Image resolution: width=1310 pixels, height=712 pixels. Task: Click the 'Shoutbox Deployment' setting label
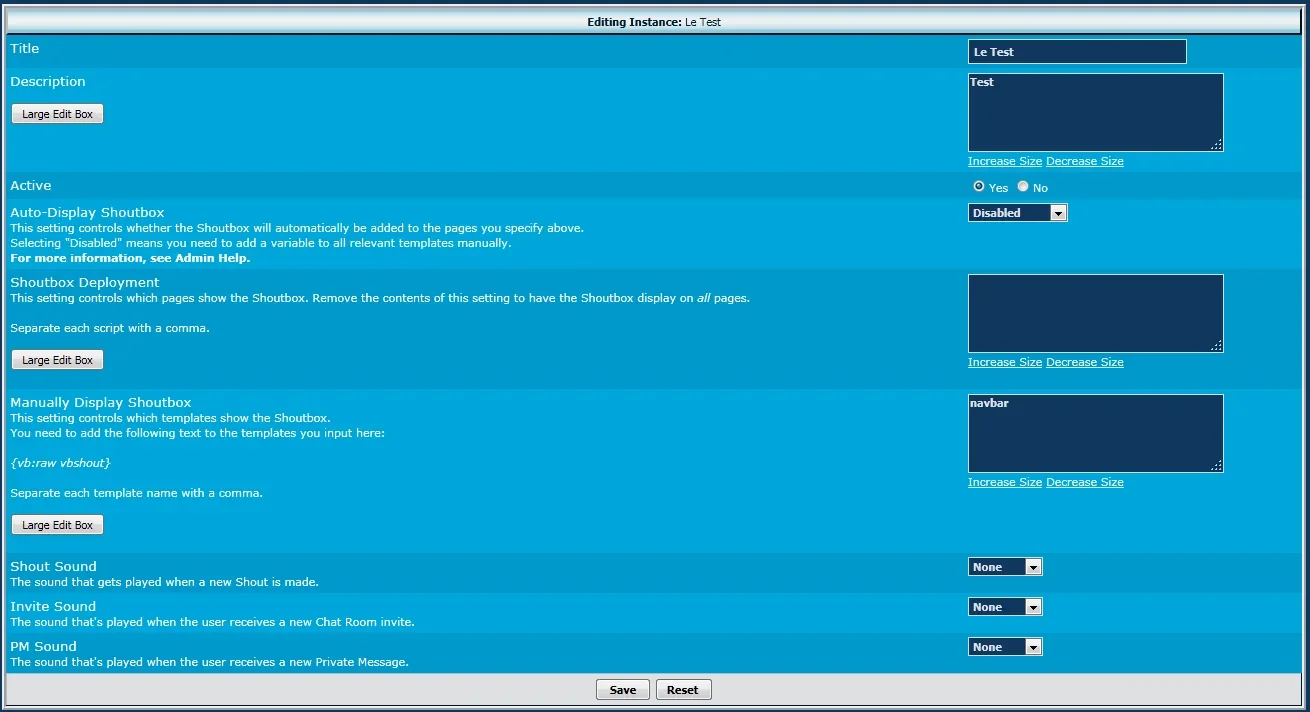[85, 282]
